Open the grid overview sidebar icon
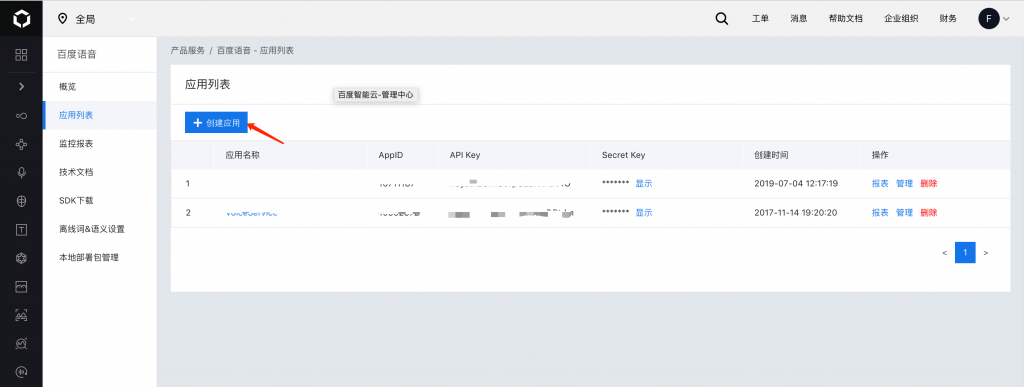 point(22,55)
